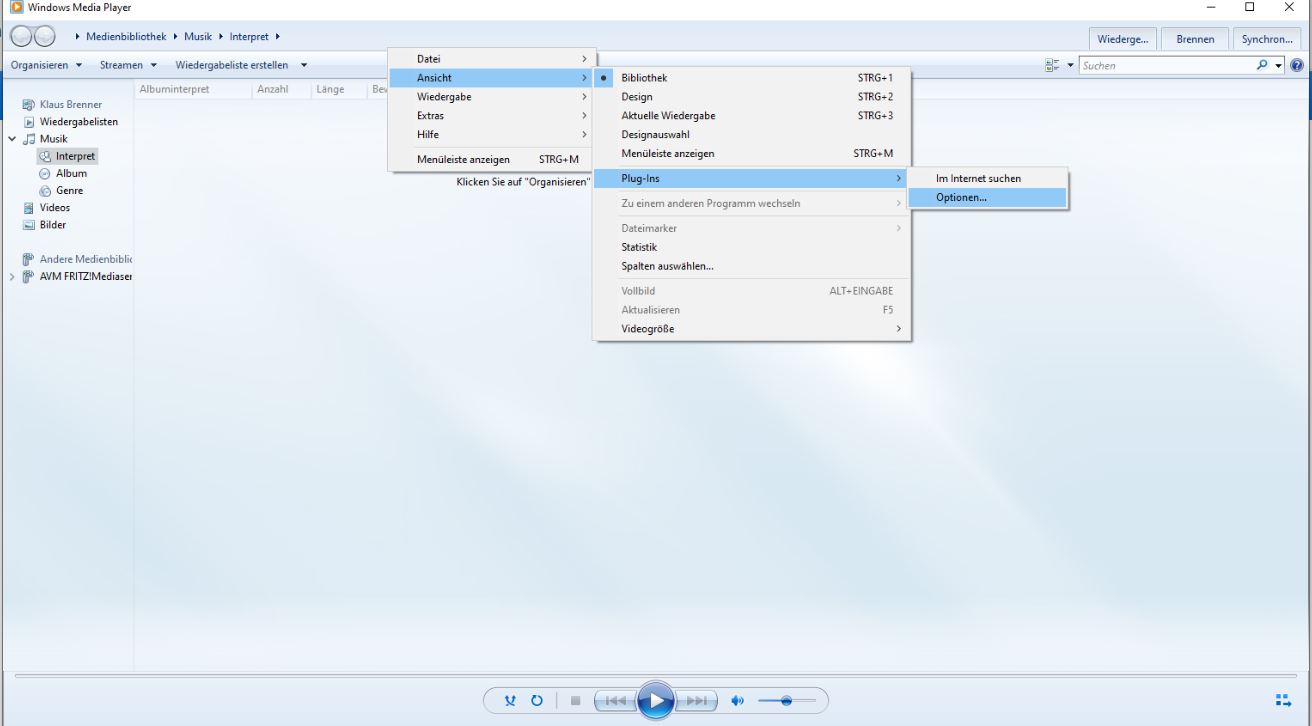
Task: Switch to Now Playing view icon
Action: point(1283,700)
